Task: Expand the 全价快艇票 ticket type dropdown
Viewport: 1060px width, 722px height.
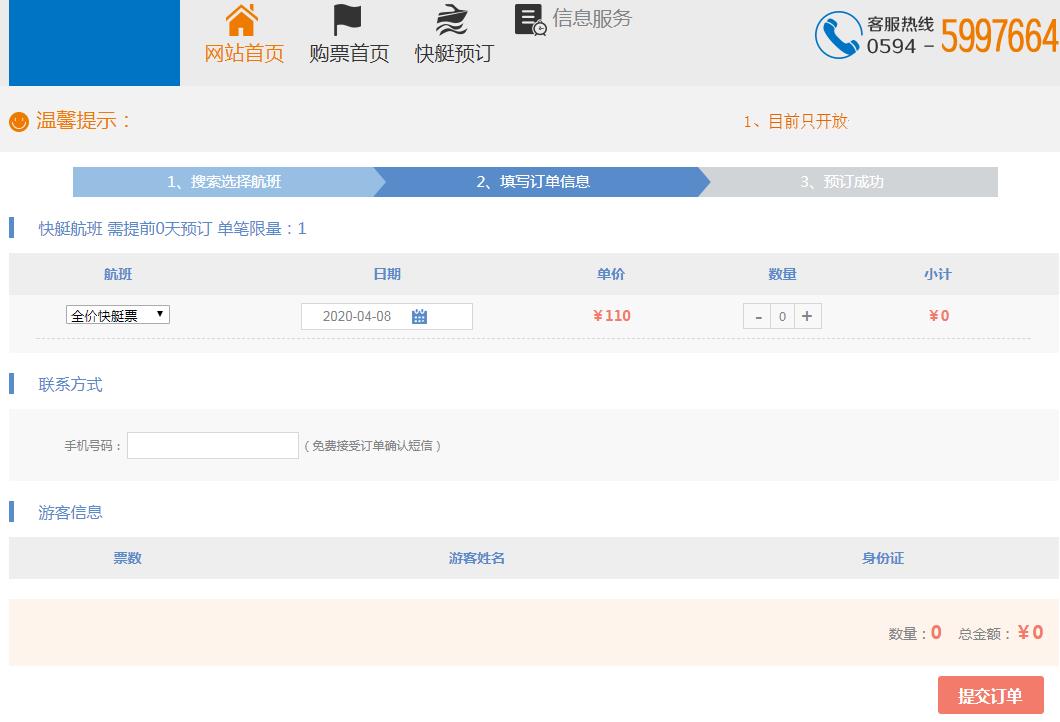Action: (118, 315)
